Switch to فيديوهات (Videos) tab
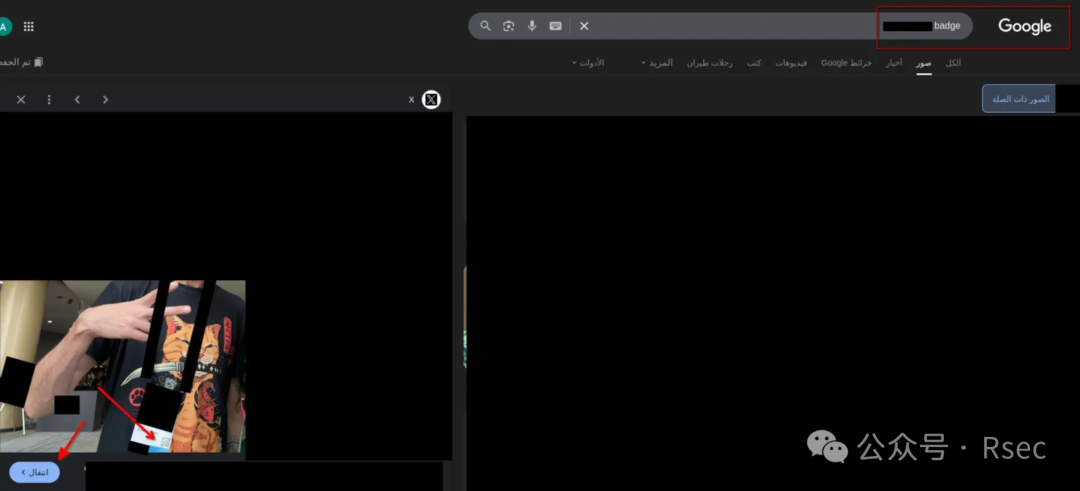 coord(791,63)
